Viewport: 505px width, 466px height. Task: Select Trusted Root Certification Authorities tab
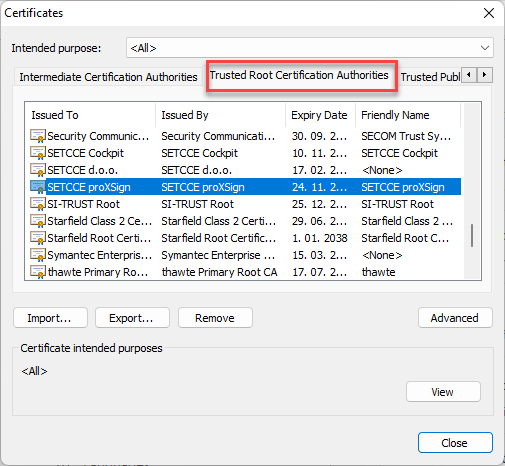coord(299,75)
